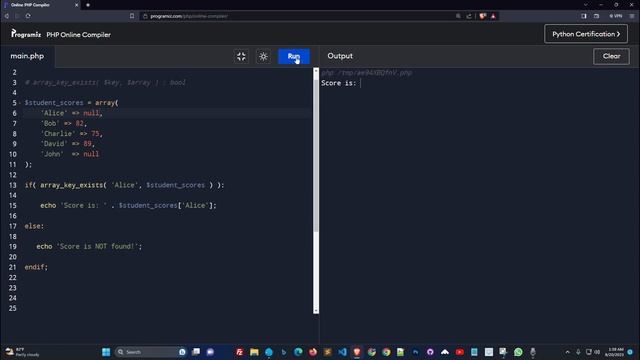Image resolution: width=640 pixels, height=360 pixels.
Task: Click the 'Score is NOT found!' line
Action: (x=89, y=246)
